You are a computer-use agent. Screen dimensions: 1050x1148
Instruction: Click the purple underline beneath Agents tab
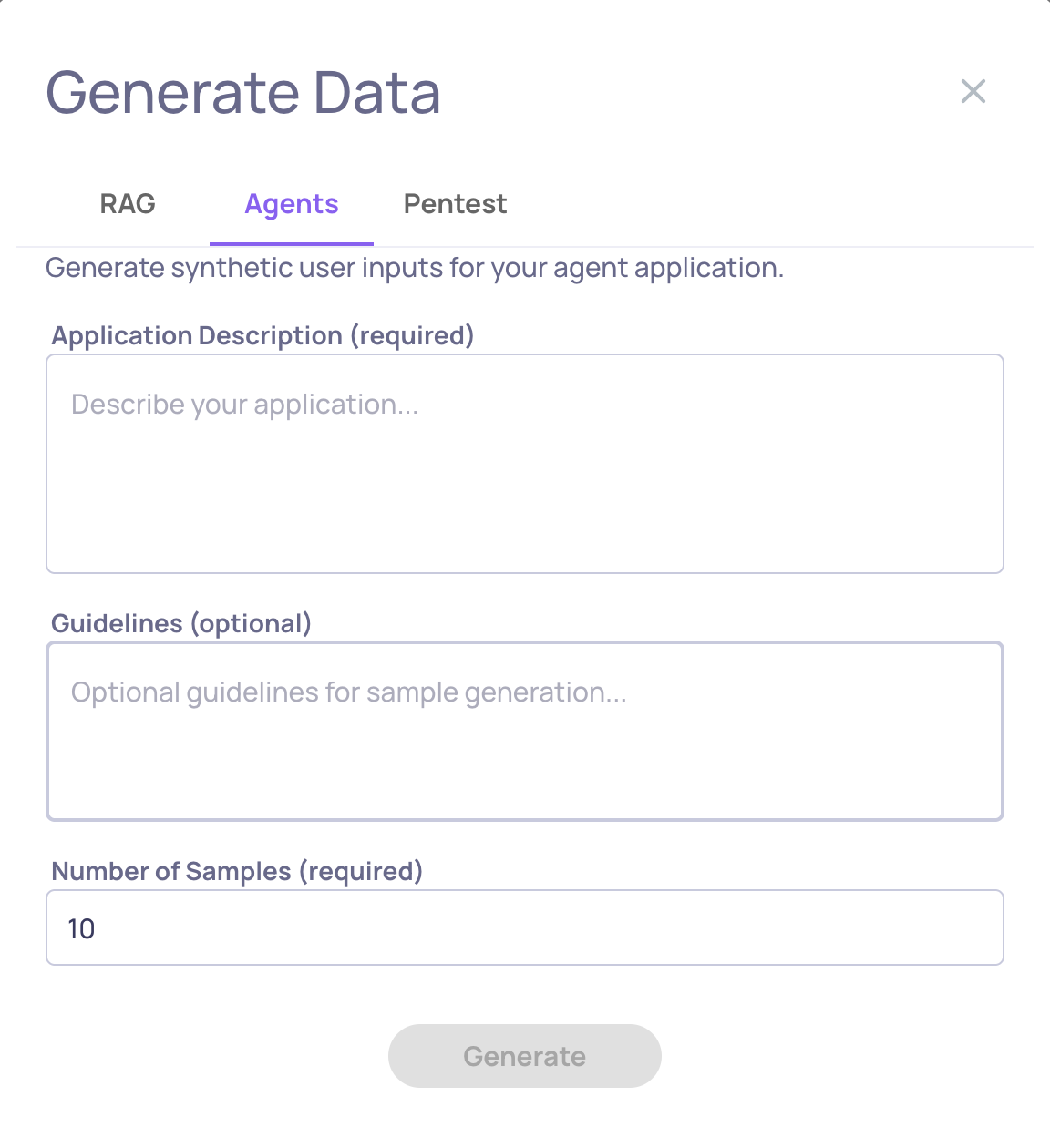click(x=292, y=243)
